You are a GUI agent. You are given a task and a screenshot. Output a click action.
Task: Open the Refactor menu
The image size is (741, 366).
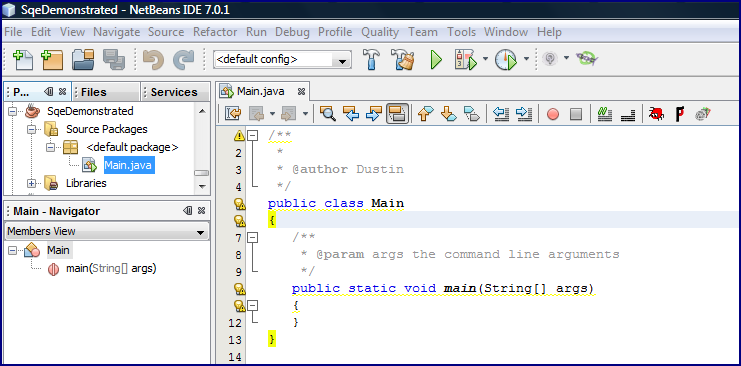pyautogui.click(x=215, y=32)
